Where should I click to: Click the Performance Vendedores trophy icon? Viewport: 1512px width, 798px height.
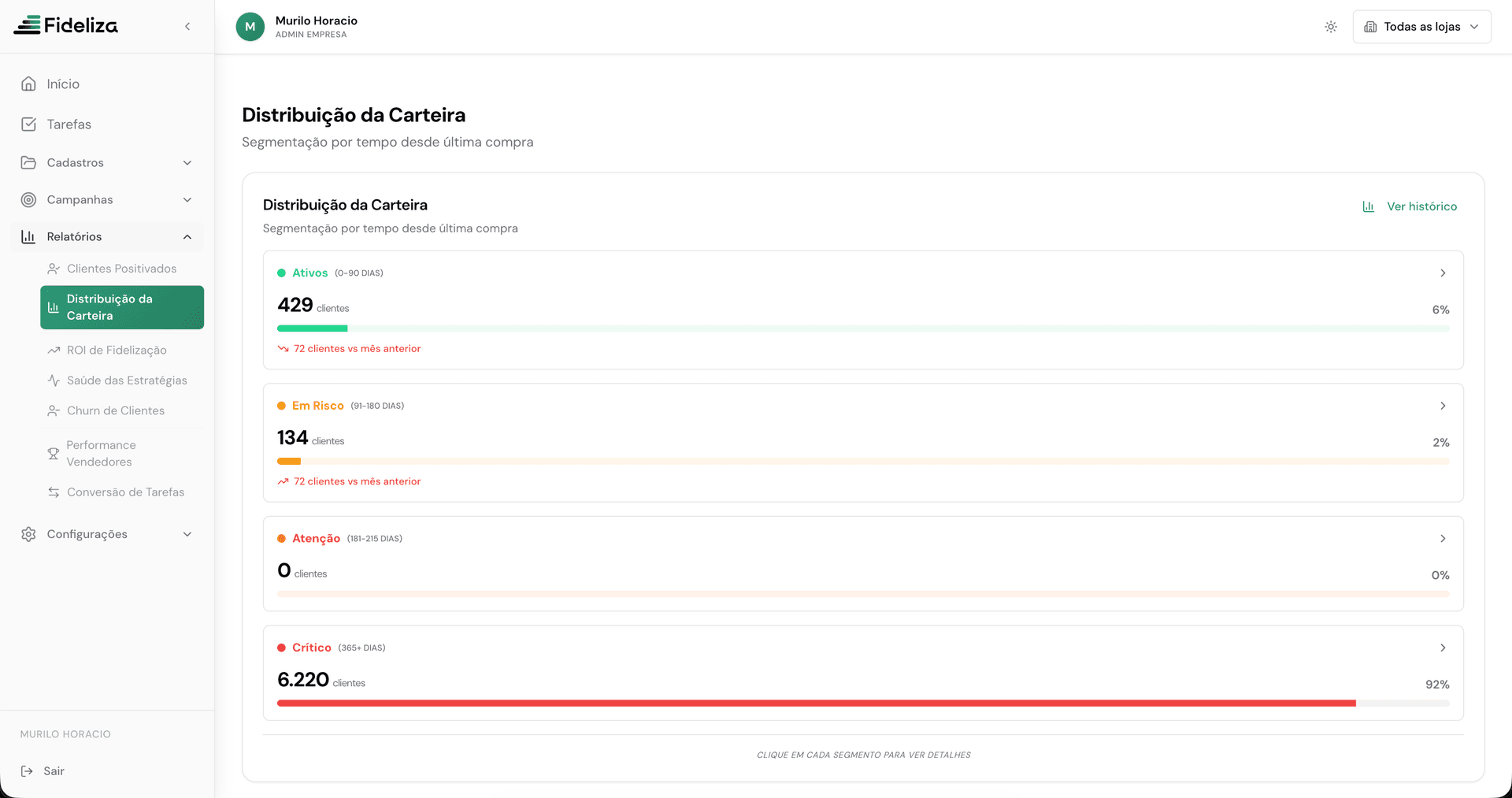pyautogui.click(x=54, y=454)
